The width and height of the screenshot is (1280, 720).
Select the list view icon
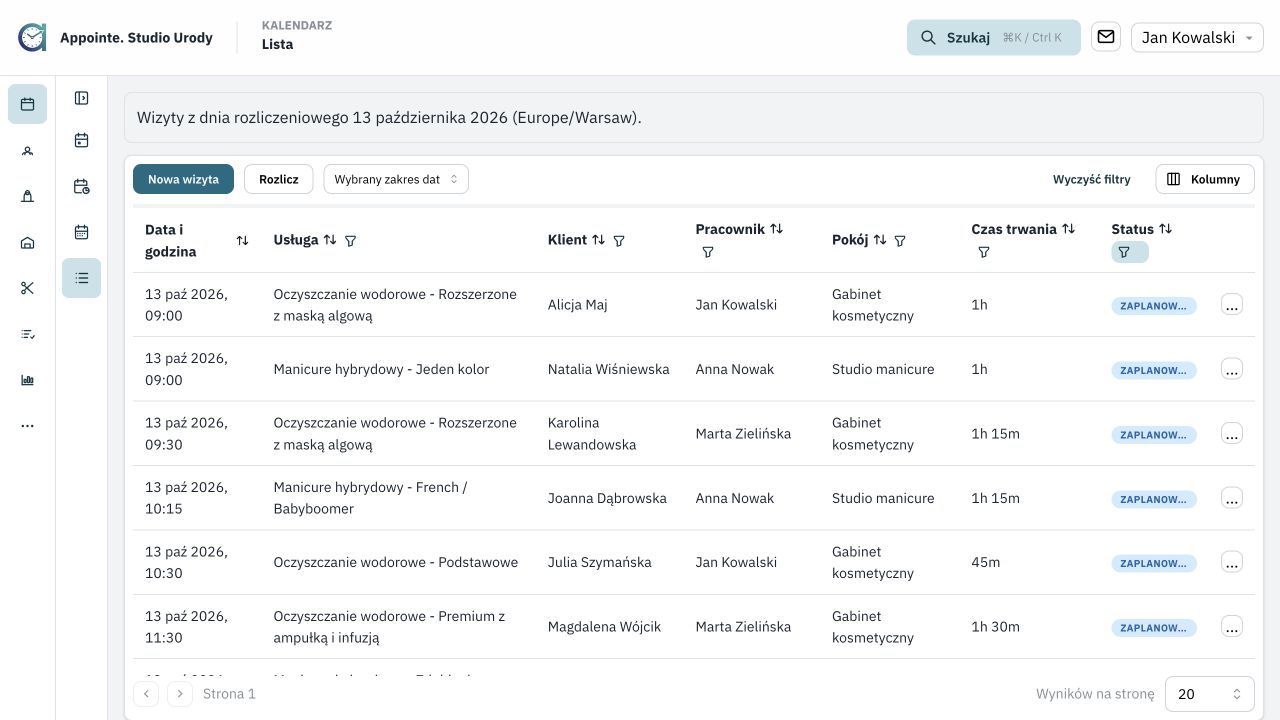82,278
